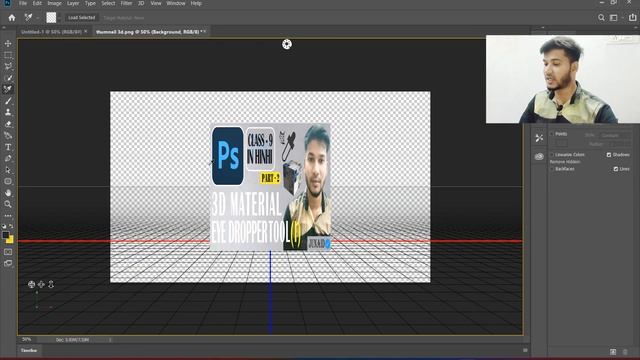Image resolution: width=640 pixels, height=360 pixels.
Task: Open the workspace switcher icon
Action: click(613, 18)
